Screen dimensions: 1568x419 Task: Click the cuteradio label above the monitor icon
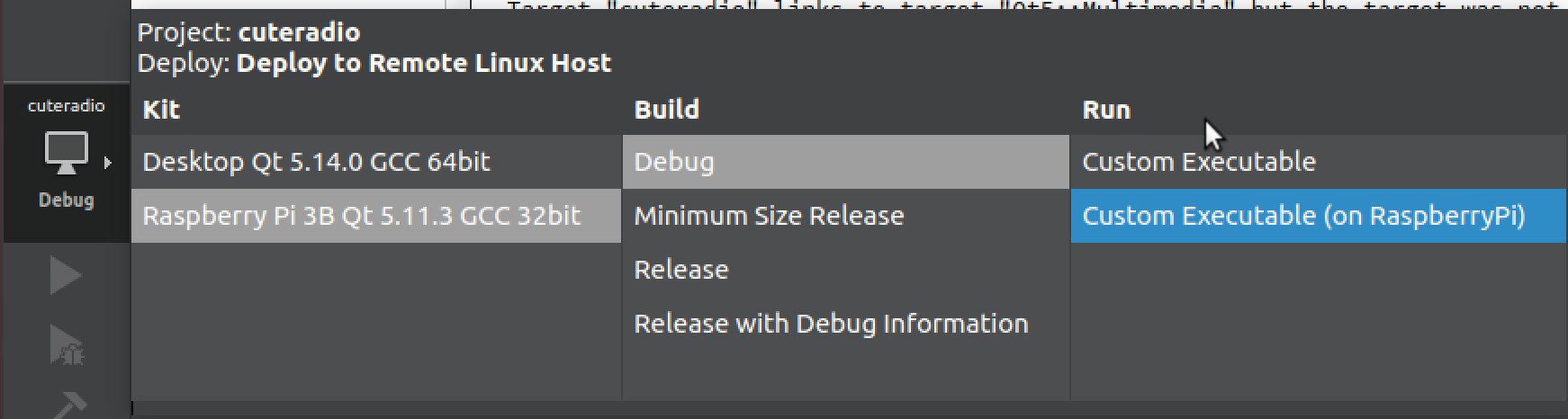tap(66, 106)
